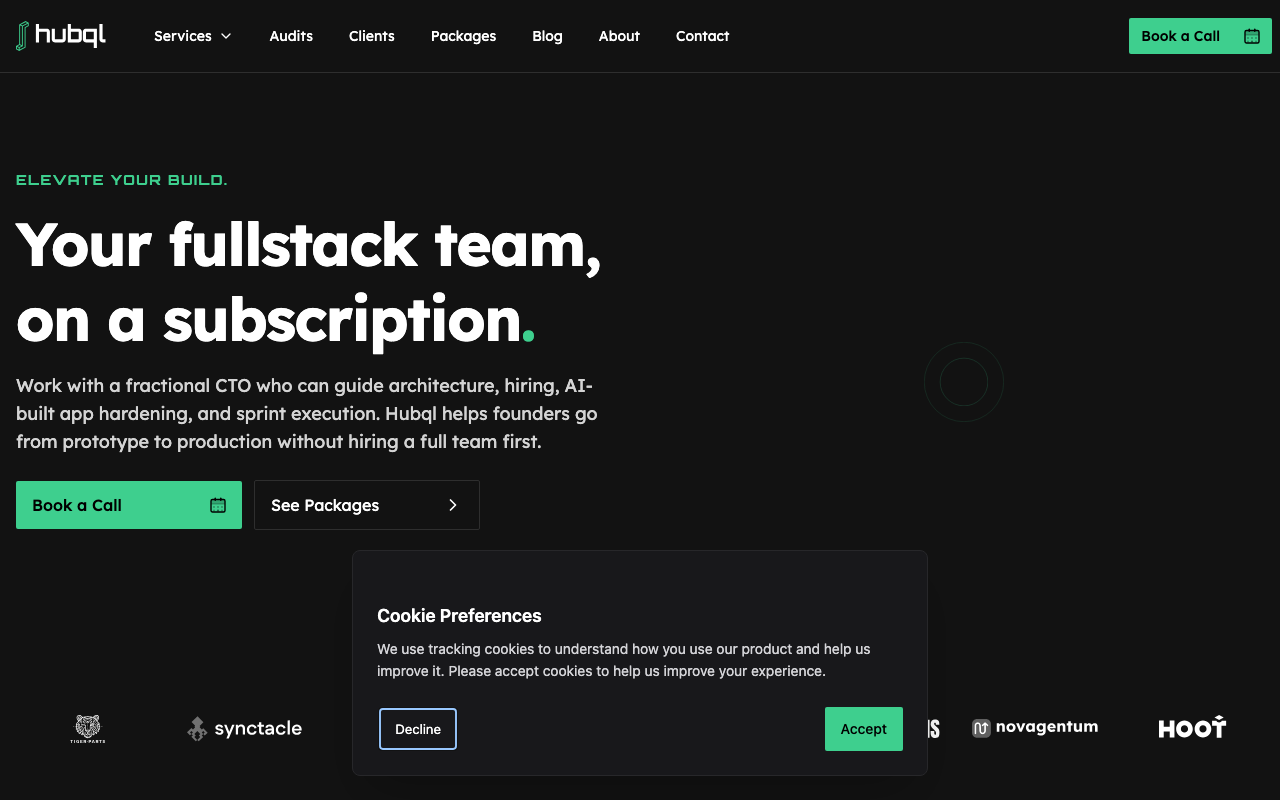Decline tracking cookies
This screenshot has height=800, width=1280.
[418, 729]
